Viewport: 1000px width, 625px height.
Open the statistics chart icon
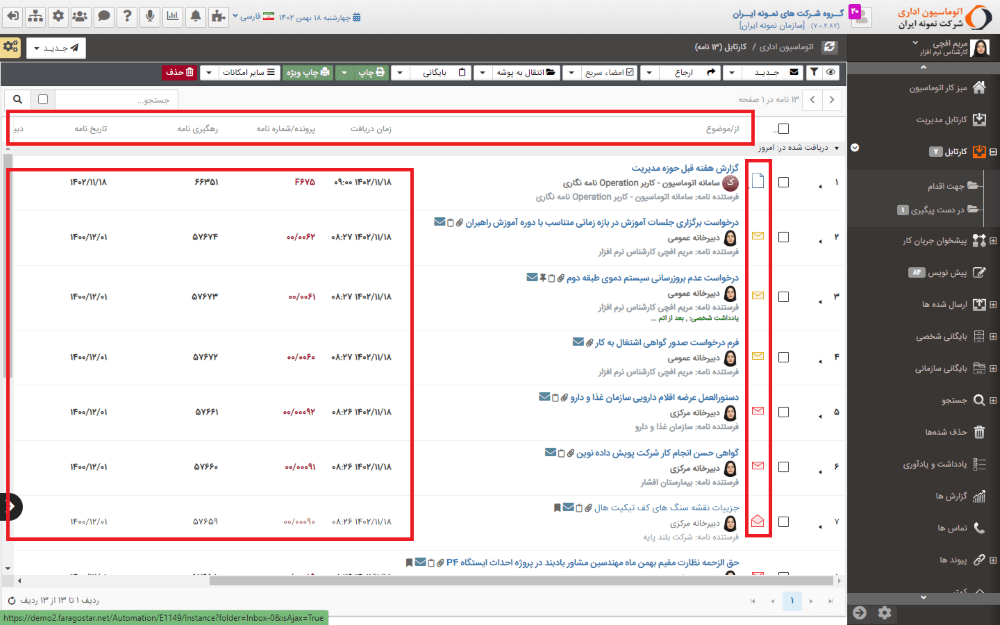pos(172,16)
